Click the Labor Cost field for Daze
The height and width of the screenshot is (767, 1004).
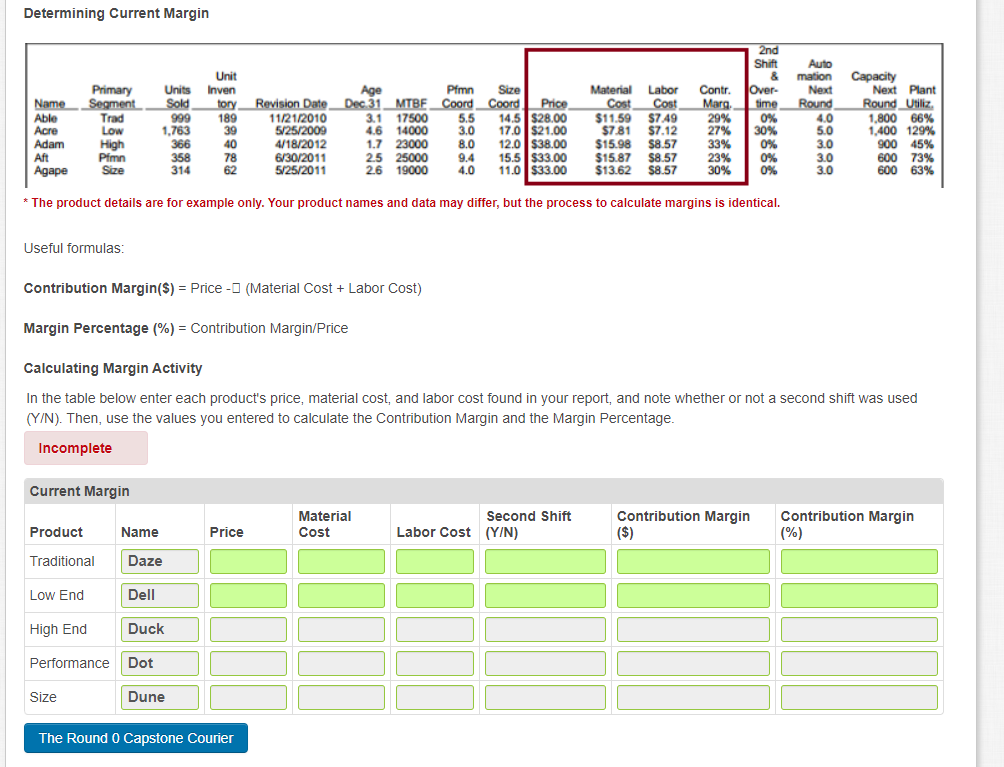434,561
